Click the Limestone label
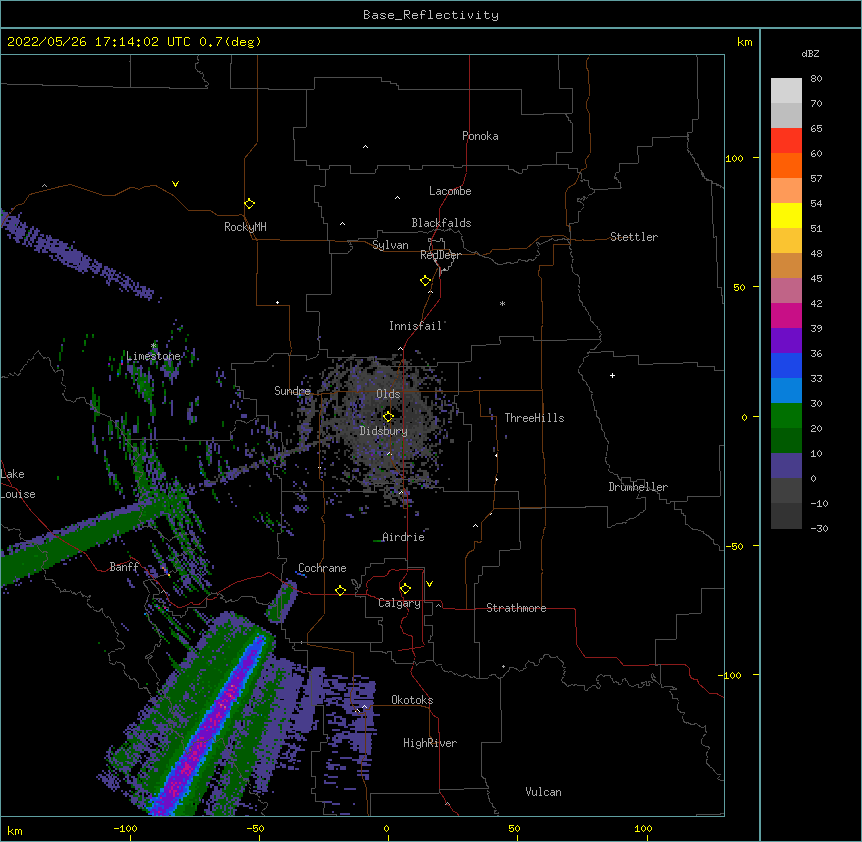 [153, 356]
